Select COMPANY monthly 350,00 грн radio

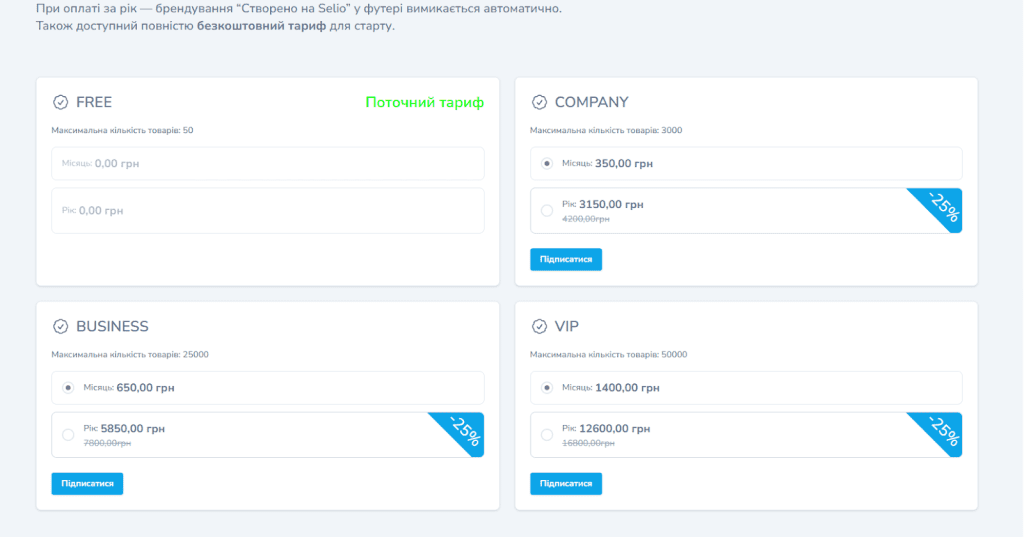click(x=546, y=163)
